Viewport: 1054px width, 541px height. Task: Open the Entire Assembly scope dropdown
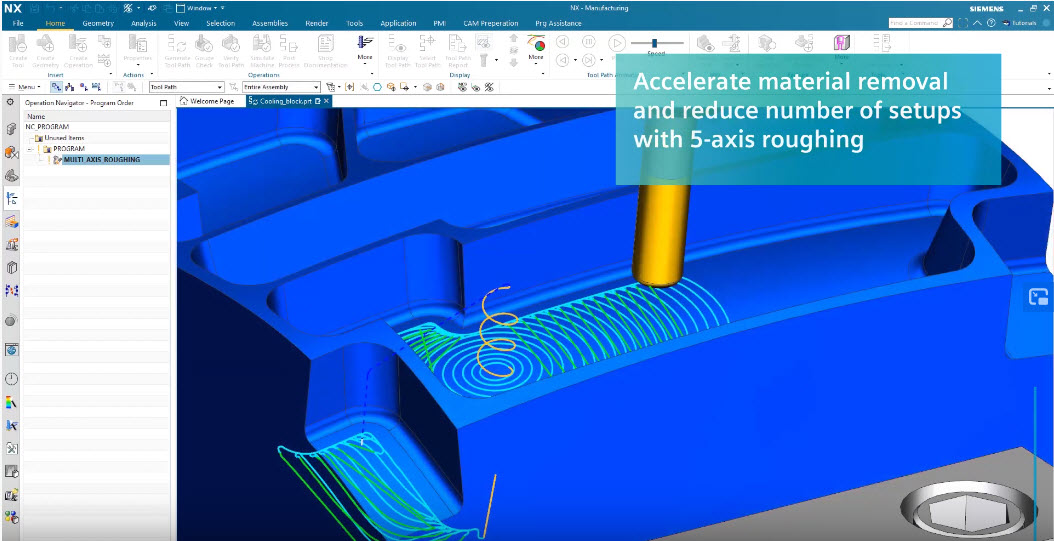[x=281, y=87]
